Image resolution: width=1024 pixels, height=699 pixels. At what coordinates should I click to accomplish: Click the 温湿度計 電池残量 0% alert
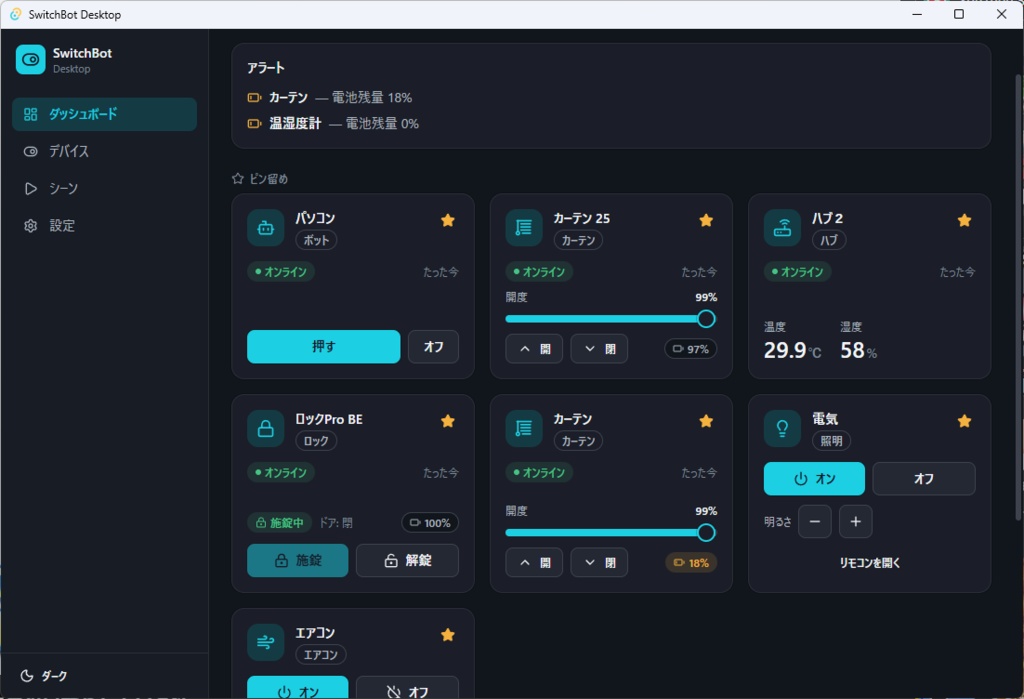(333, 123)
